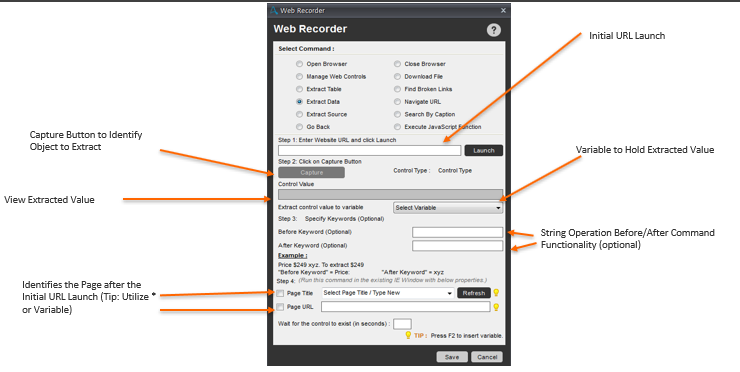Close the Web Recorder dialog
The image size is (740, 372).
pos(503,10)
